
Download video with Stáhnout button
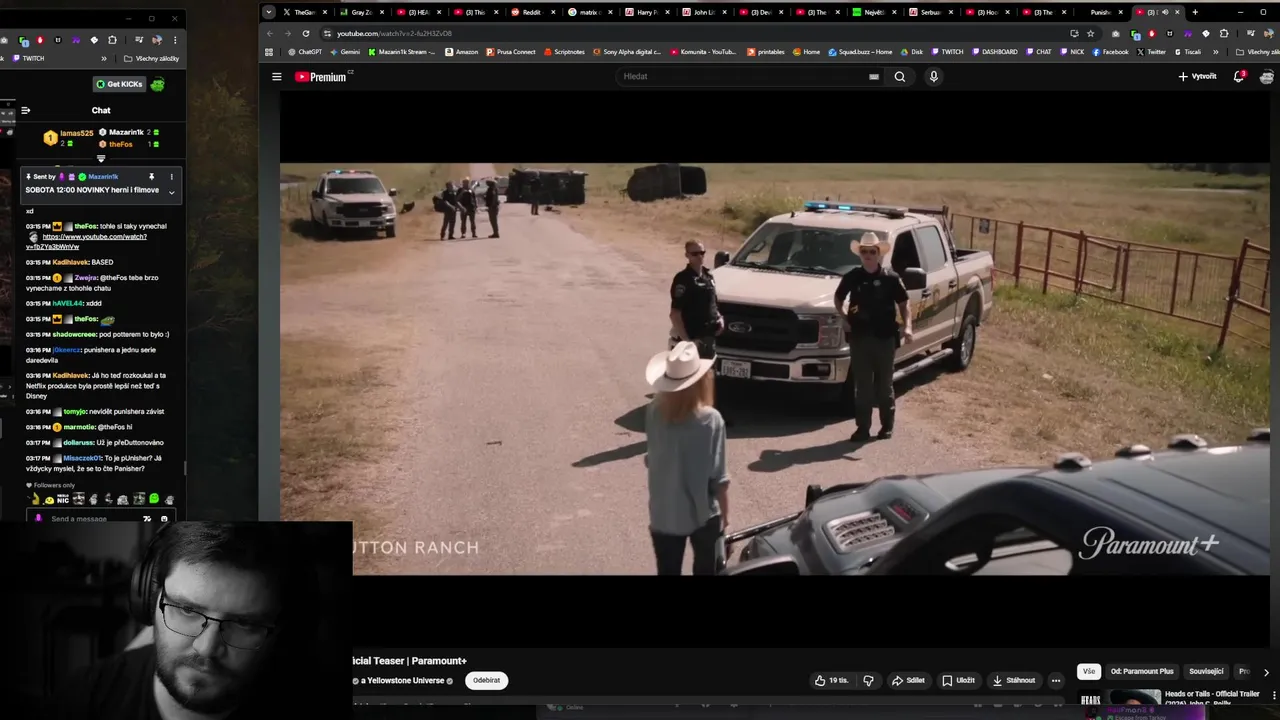coord(1013,681)
